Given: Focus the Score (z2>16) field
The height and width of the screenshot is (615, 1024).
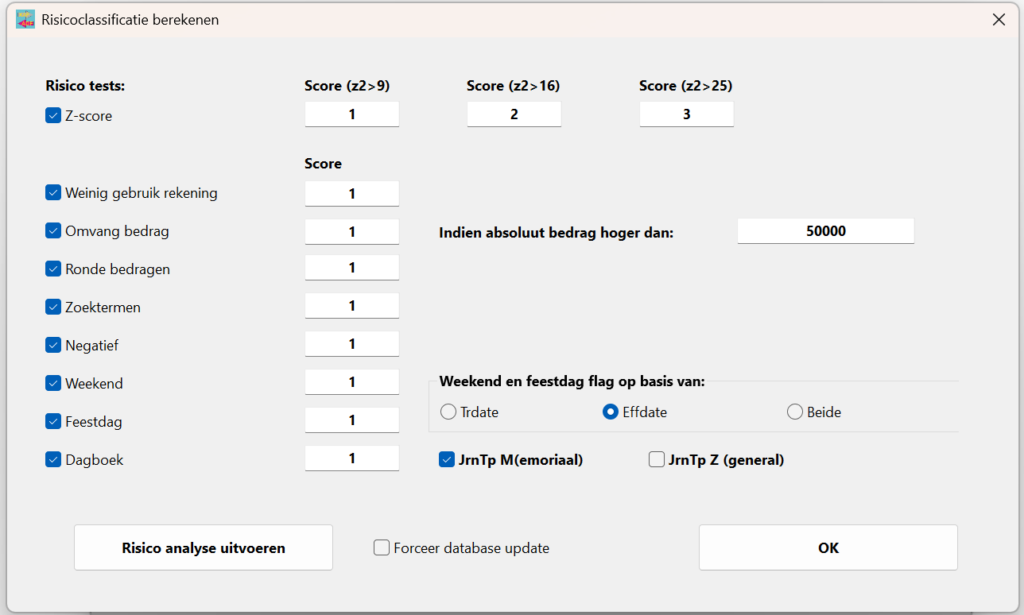Looking at the screenshot, I should (514, 115).
